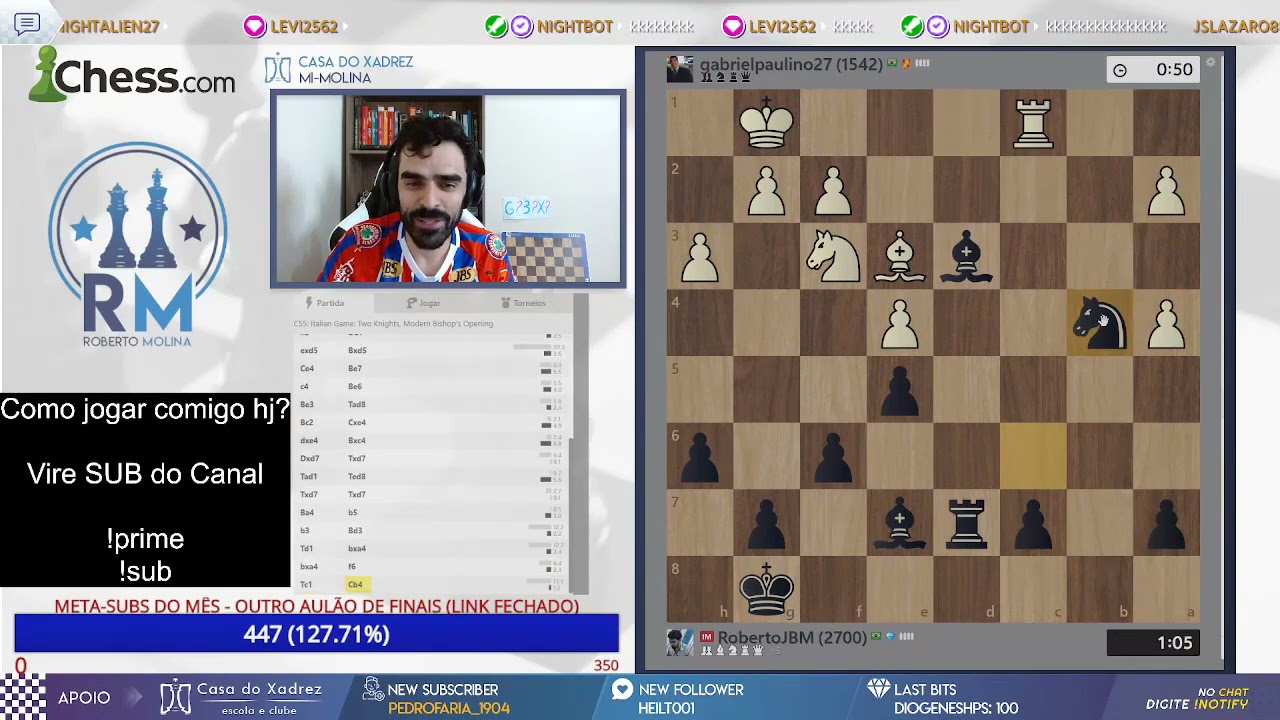Select the black bishop on d3
1280x720 pixels.
966,256
